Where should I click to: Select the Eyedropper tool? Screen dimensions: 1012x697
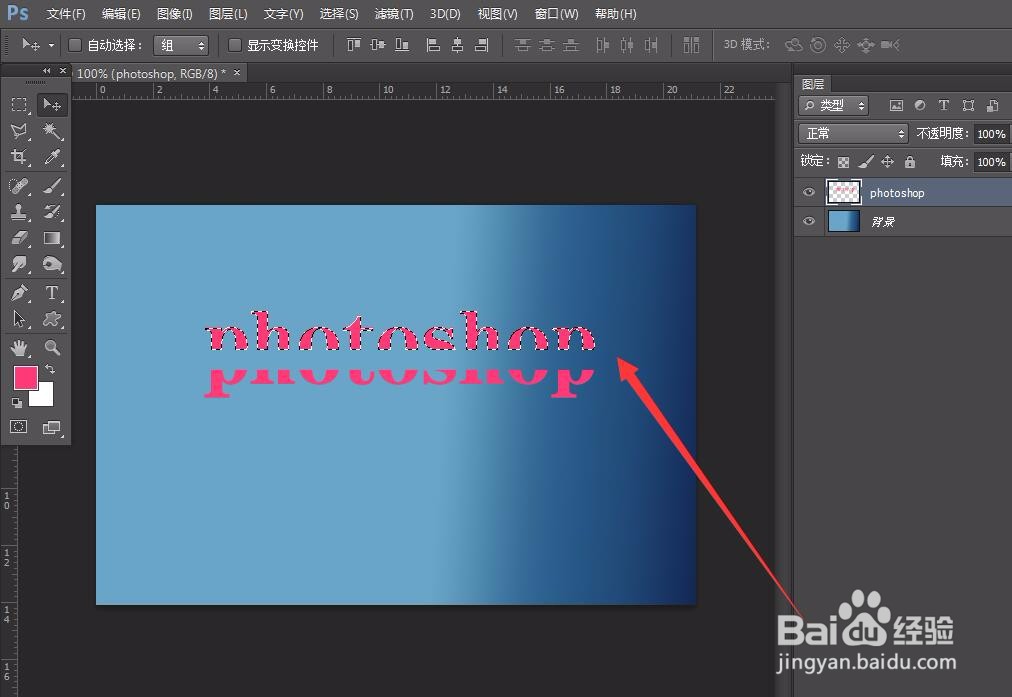(x=52, y=157)
